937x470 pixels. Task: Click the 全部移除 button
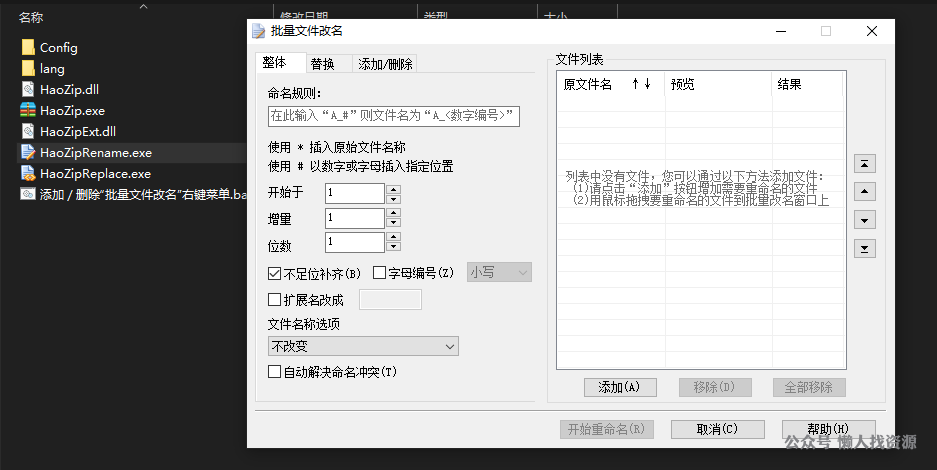809,387
